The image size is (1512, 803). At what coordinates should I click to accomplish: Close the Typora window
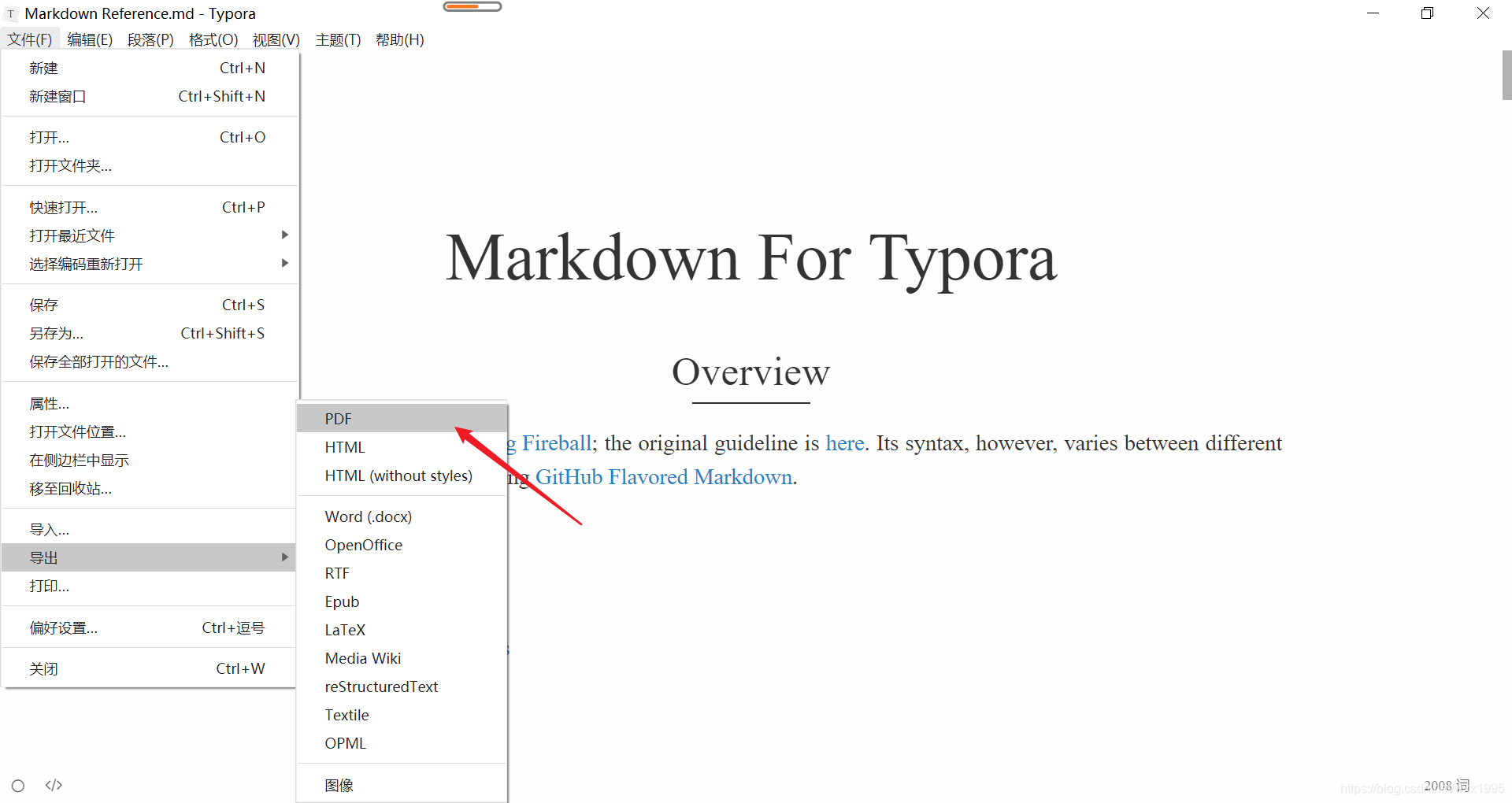coord(1483,13)
